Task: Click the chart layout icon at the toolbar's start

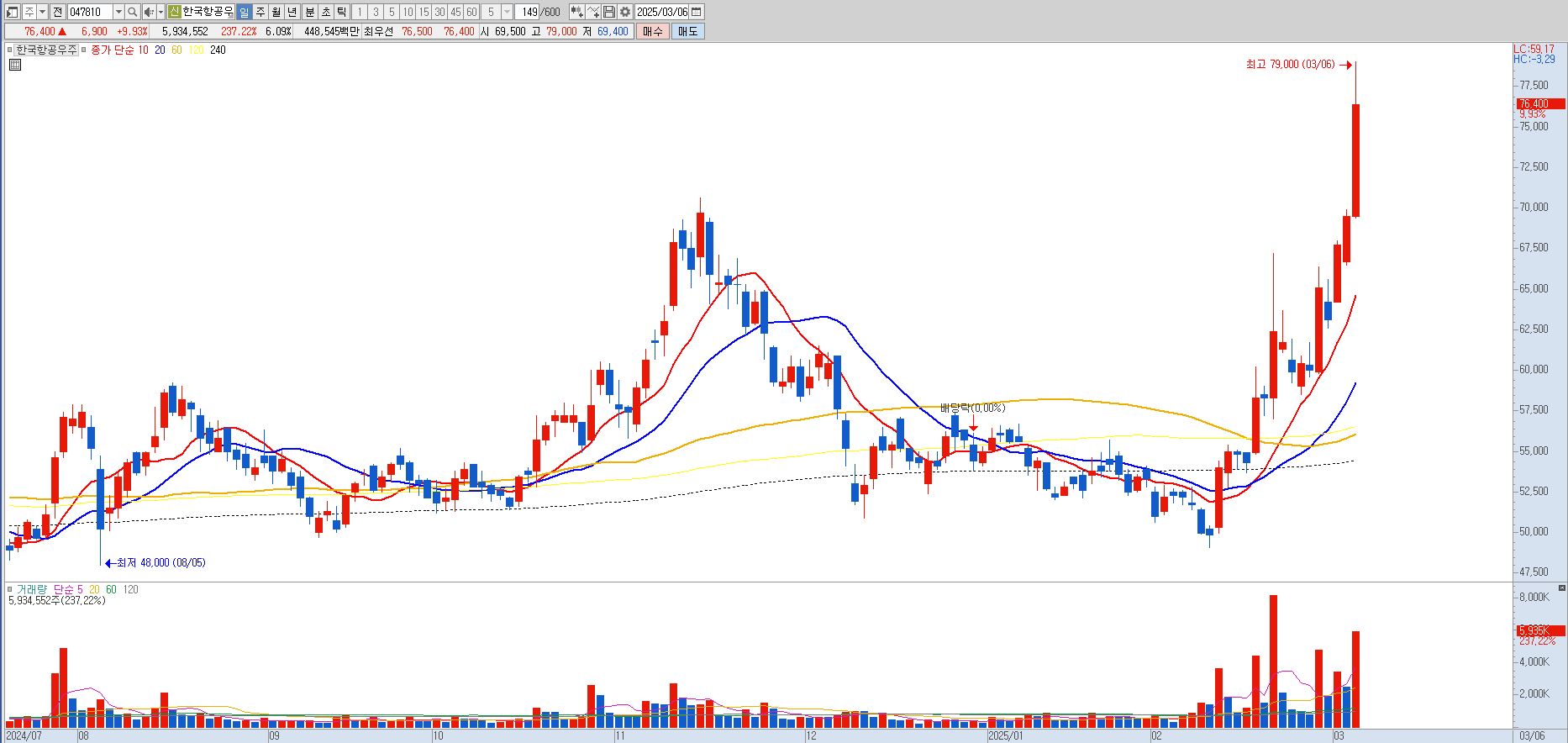Action: pos(13,12)
